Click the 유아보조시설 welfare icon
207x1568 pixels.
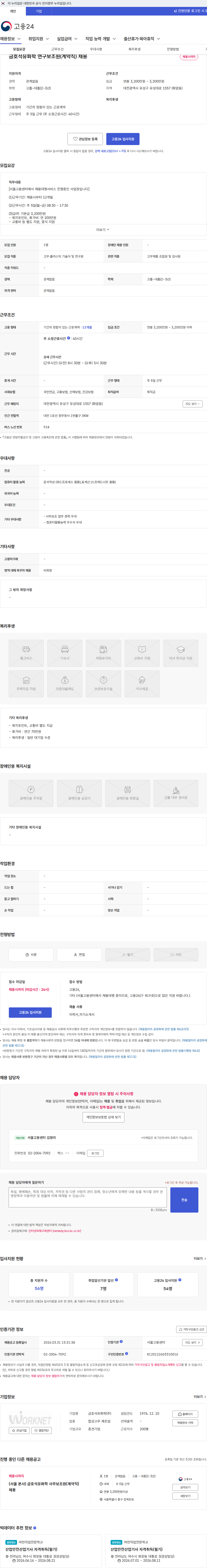(103, 684)
